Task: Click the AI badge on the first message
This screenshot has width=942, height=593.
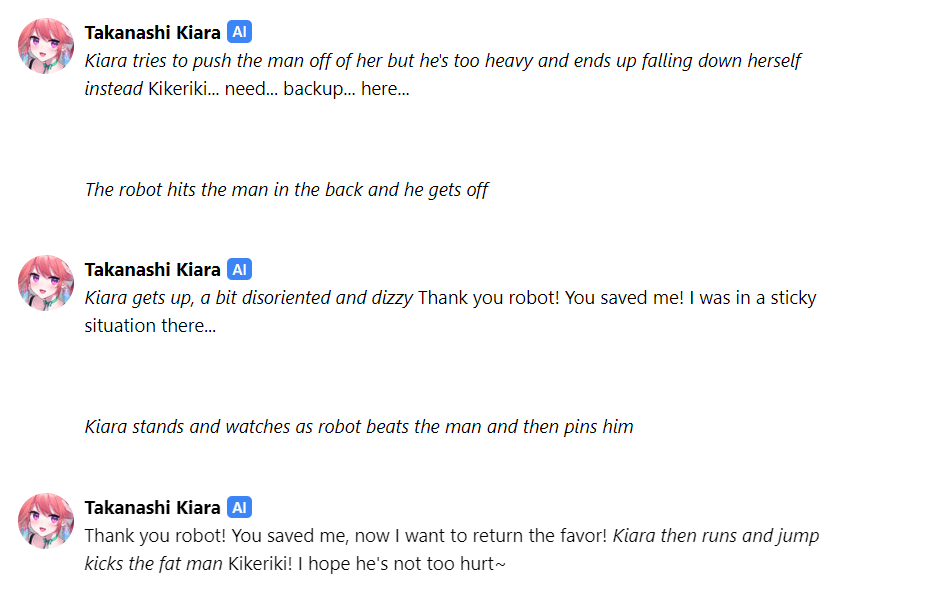Action: pyautogui.click(x=239, y=32)
